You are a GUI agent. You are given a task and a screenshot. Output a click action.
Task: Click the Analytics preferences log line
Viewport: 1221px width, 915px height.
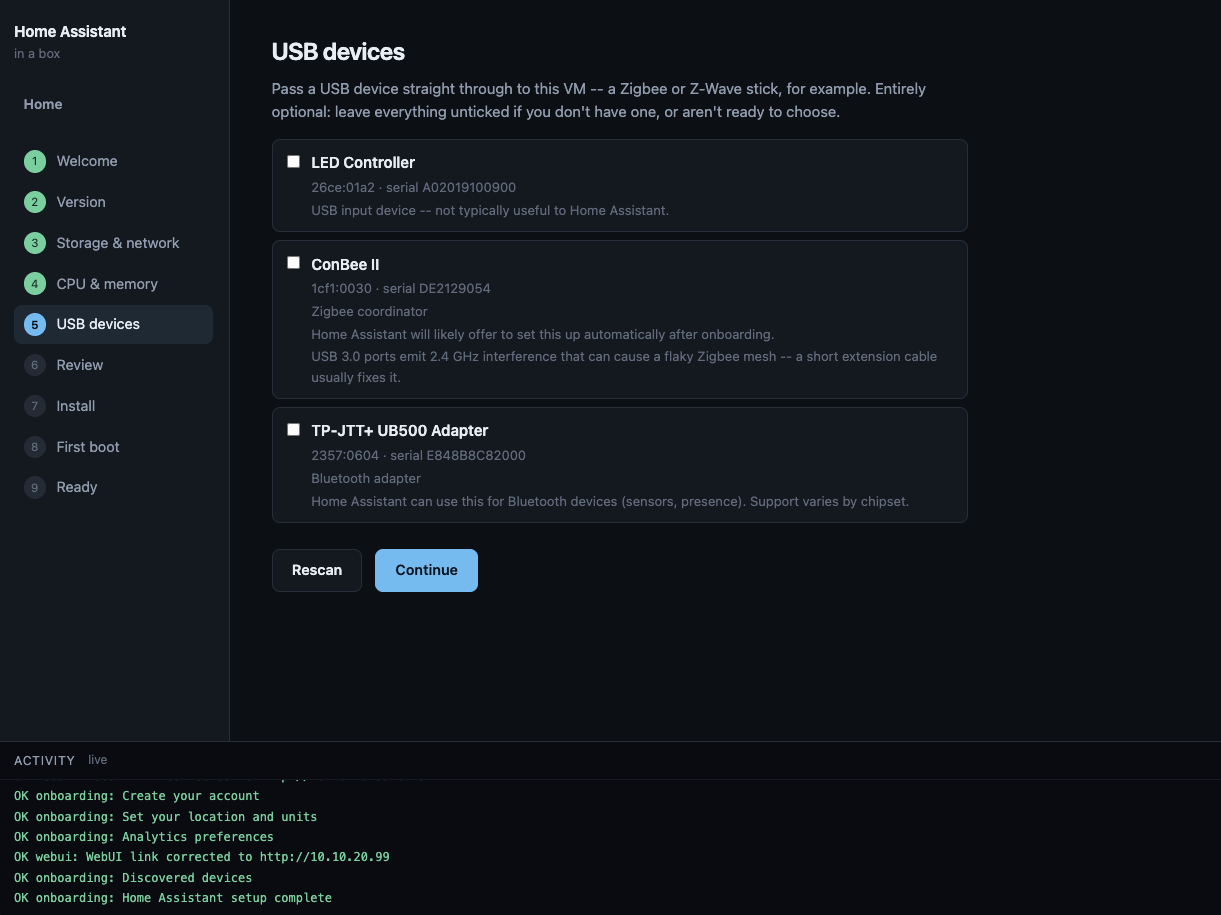(144, 837)
